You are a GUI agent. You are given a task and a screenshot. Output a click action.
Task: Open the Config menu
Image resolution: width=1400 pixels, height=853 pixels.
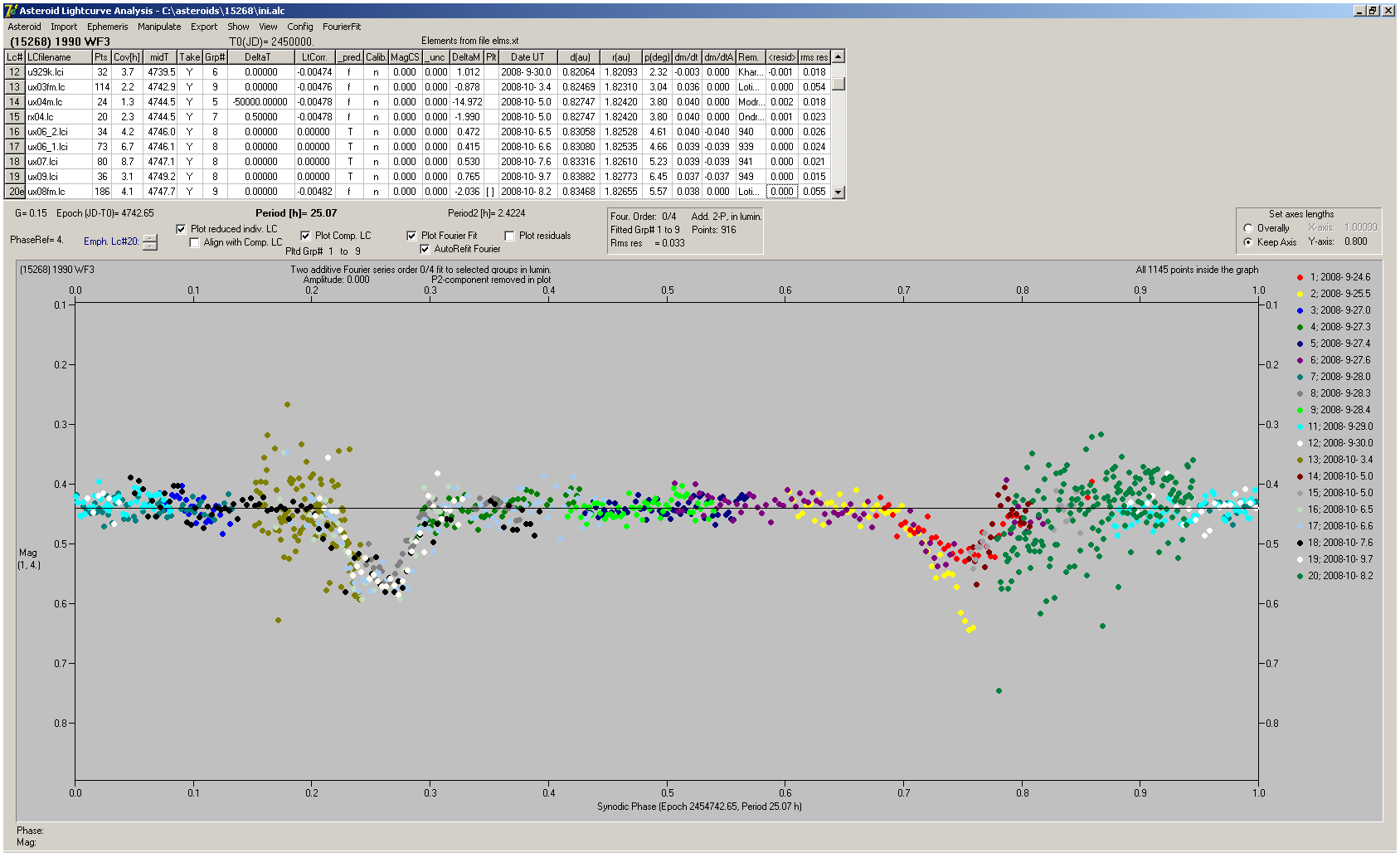300,27
